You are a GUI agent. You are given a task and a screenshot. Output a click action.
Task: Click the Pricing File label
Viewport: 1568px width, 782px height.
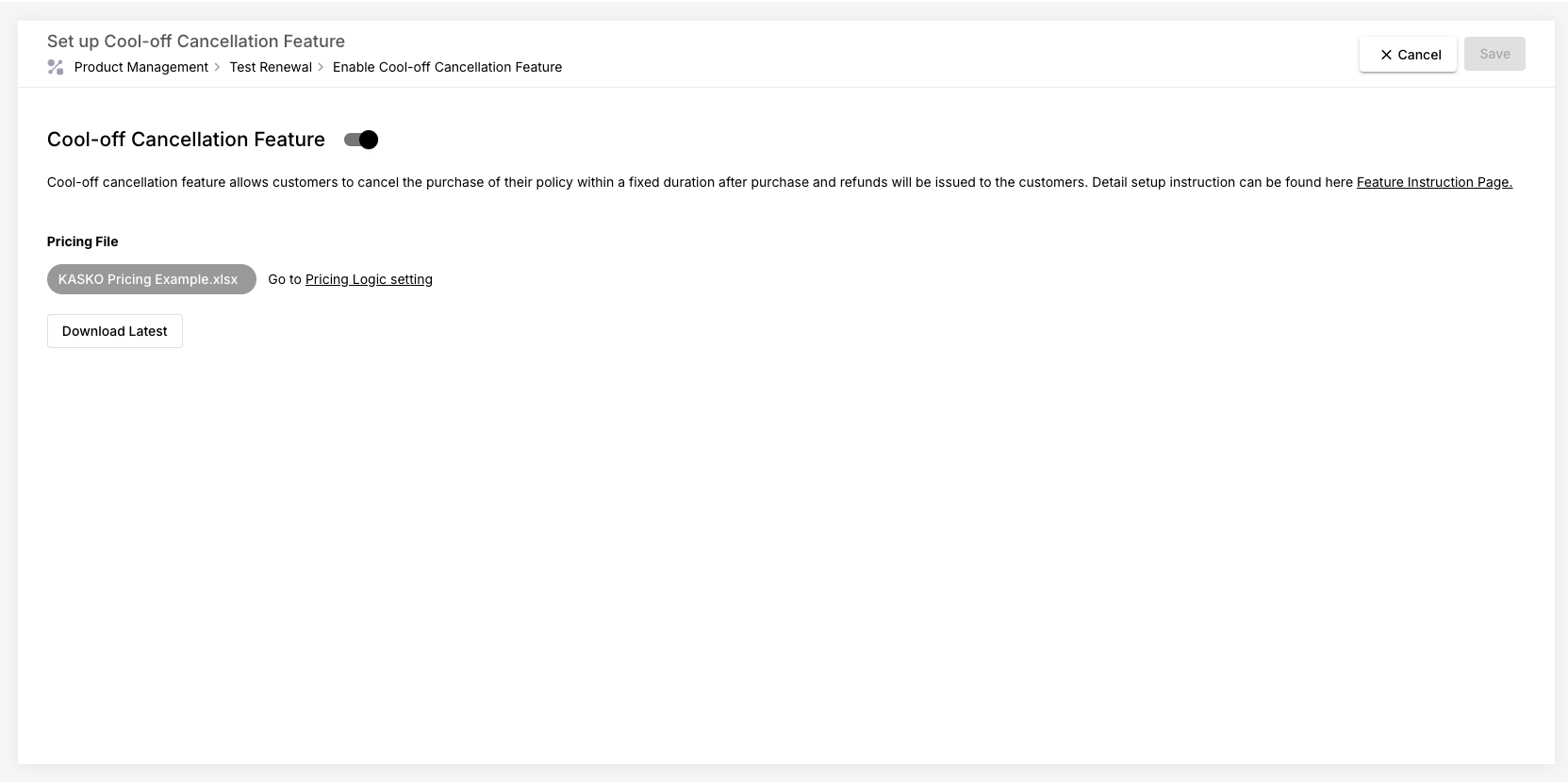[83, 241]
